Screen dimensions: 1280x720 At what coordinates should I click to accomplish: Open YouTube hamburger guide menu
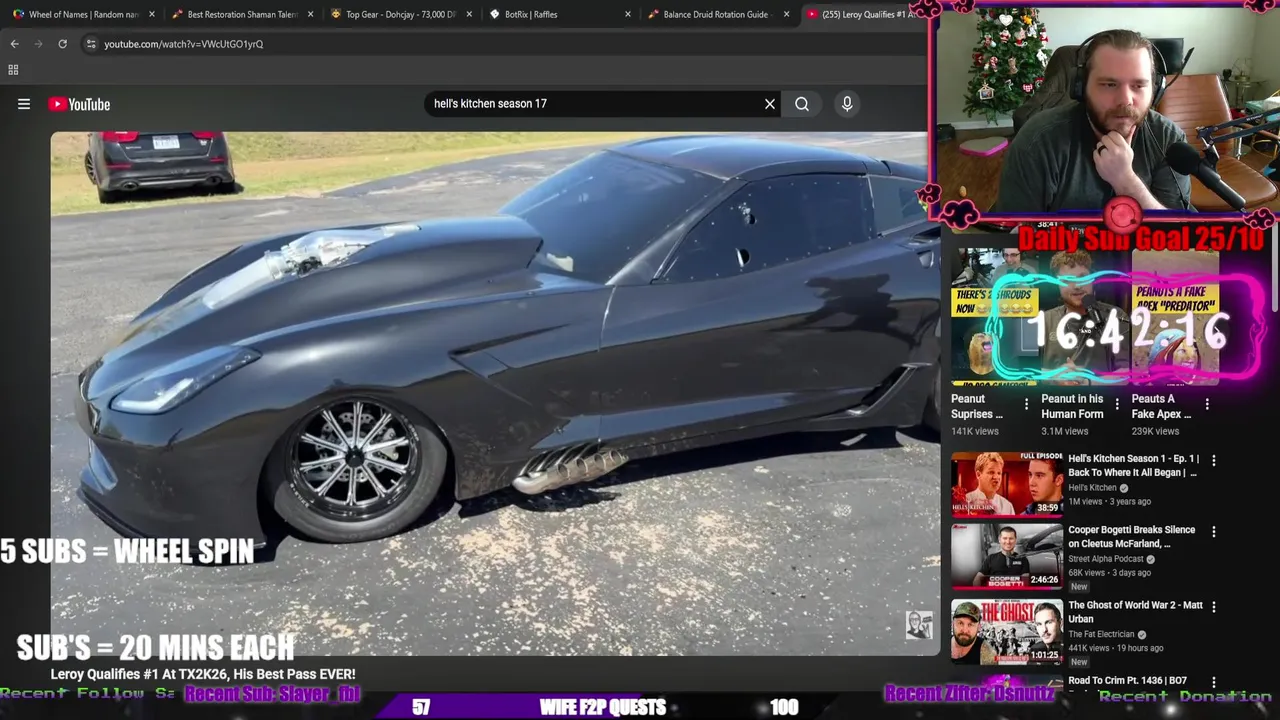pyautogui.click(x=24, y=104)
